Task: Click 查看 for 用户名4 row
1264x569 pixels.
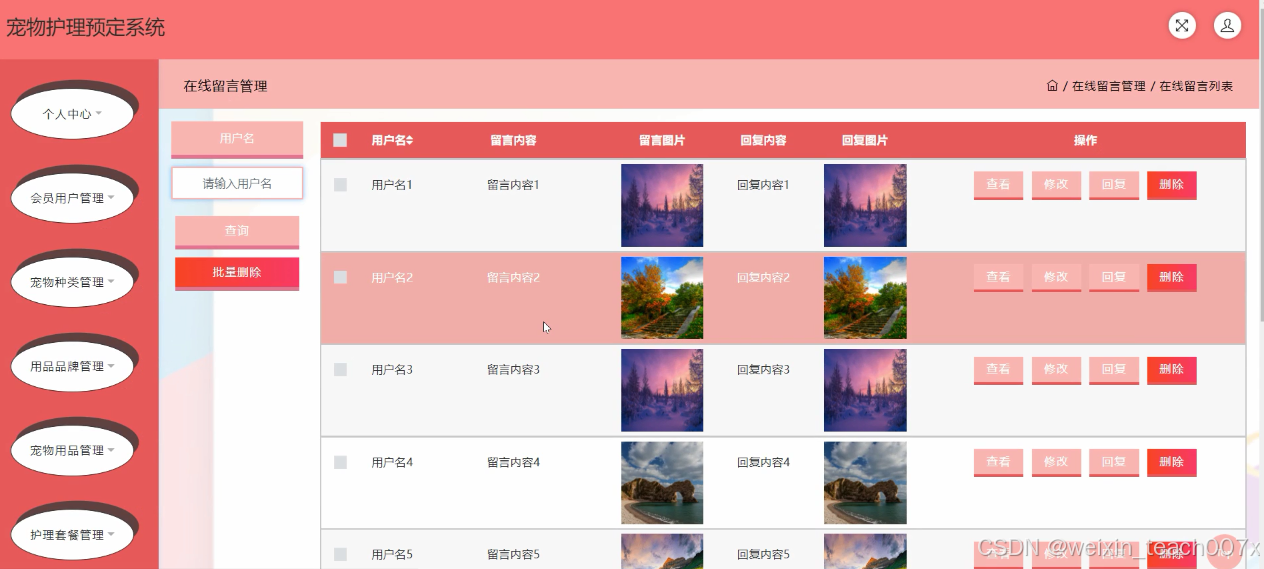Action: coord(998,462)
